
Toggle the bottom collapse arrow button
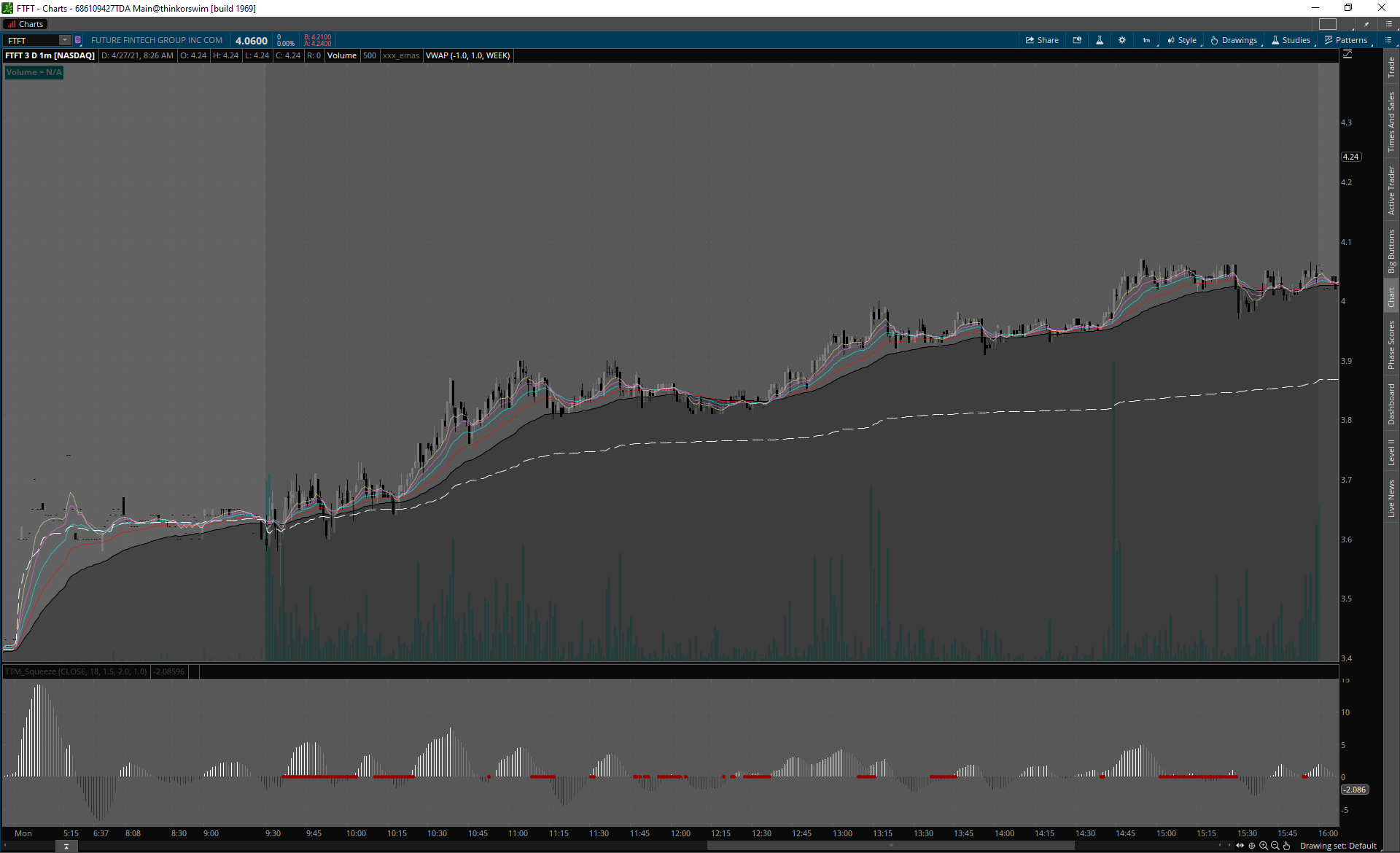[x=66, y=846]
